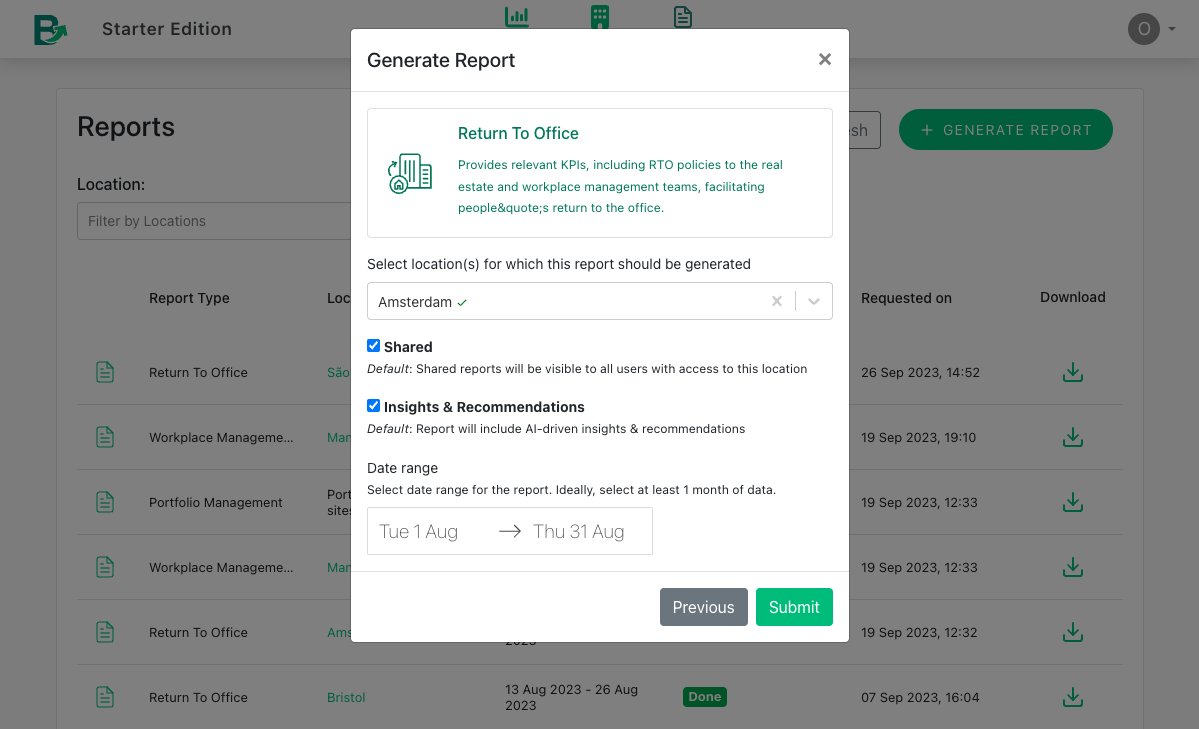The width and height of the screenshot is (1199, 729).
Task: Clear the Amsterdam location selection
Action: [776, 301]
